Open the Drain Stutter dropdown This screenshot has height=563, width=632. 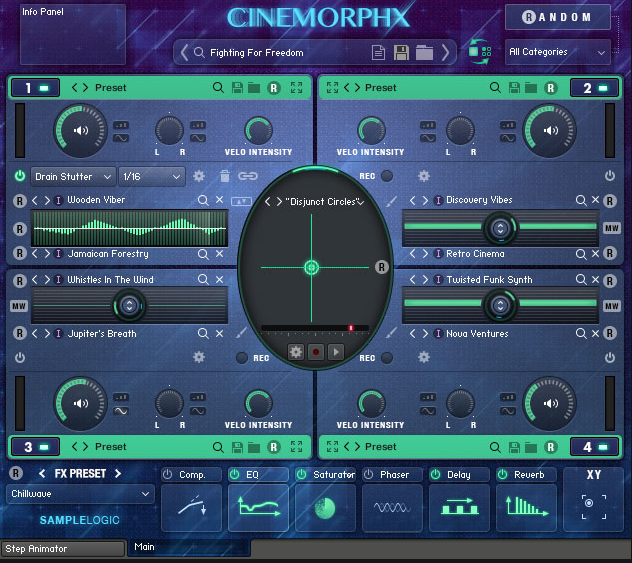tap(73, 177)
